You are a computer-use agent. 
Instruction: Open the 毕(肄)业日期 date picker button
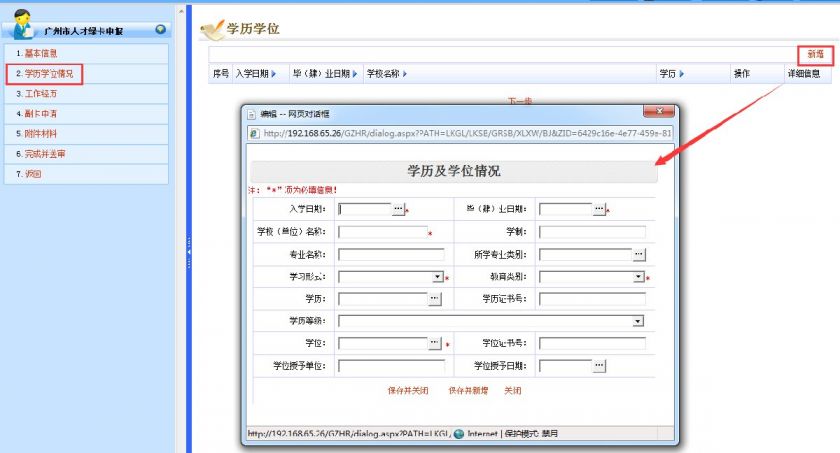point(599,209)
